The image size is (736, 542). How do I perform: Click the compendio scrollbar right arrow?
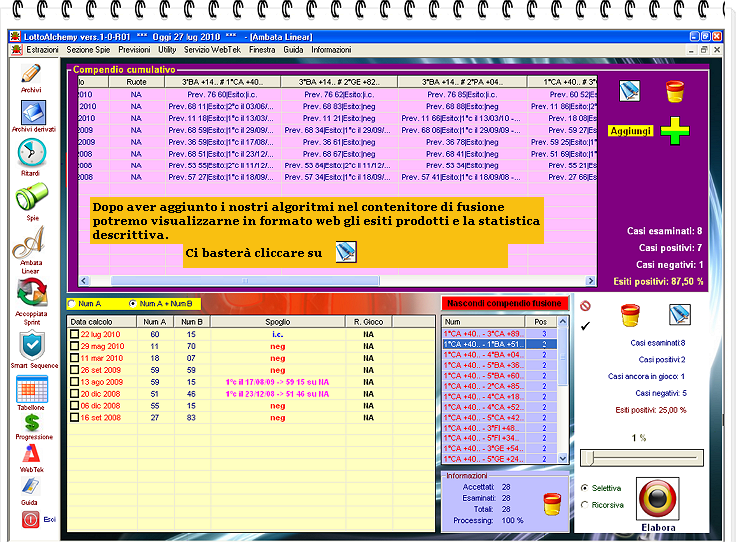pos(591,281)
